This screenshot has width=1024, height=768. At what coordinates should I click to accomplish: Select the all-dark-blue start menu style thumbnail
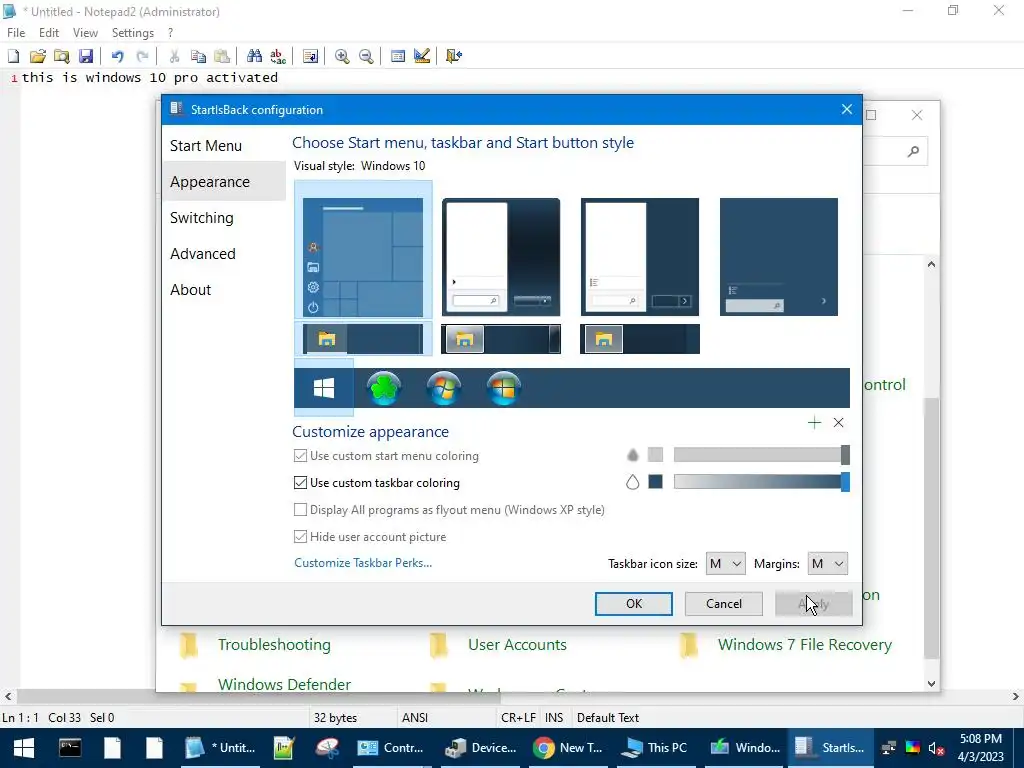778,257
